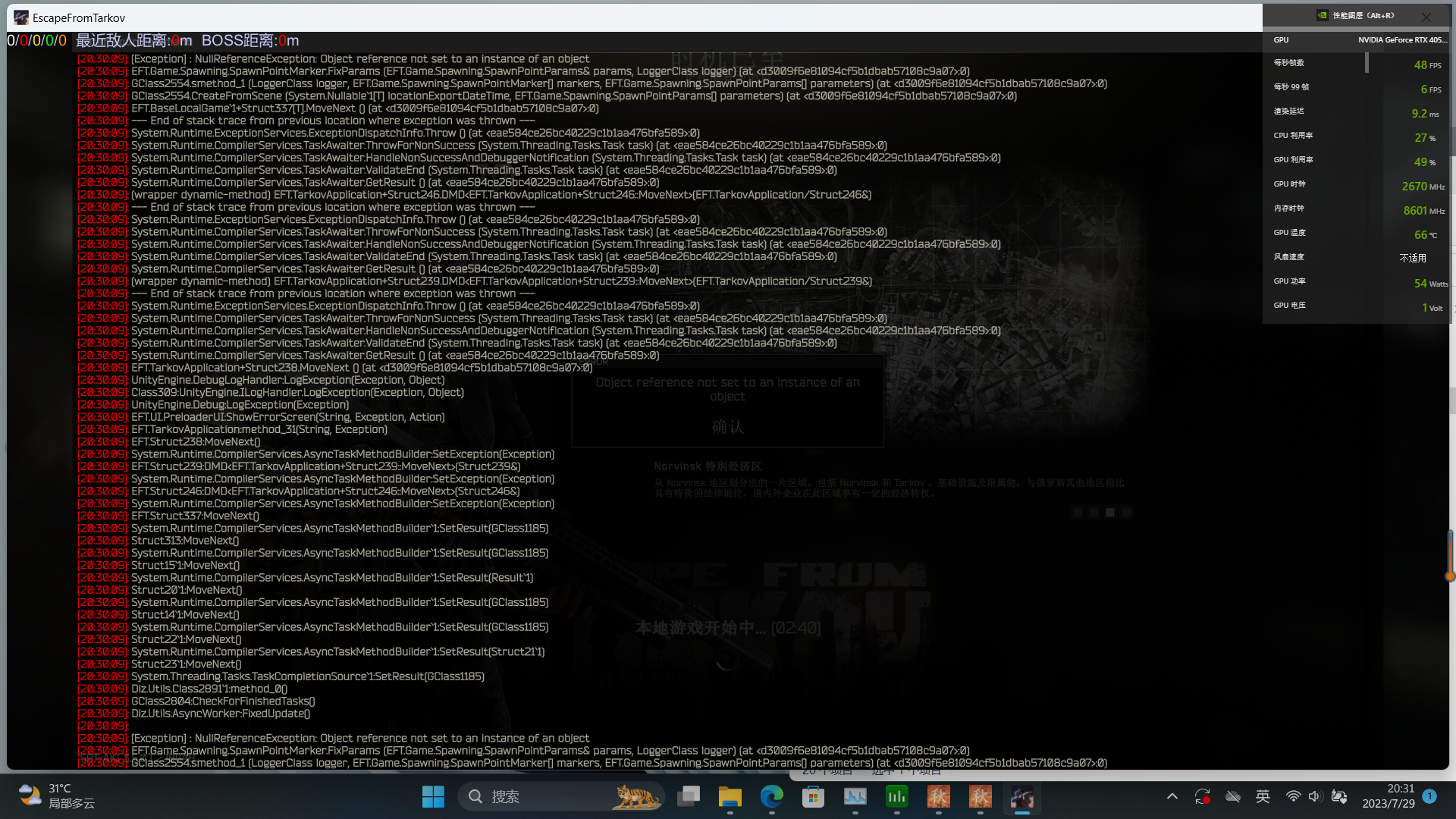This screenshot has height=819, width=1456.
Task: Open the Windows Start menu
Action: (433, 797)
